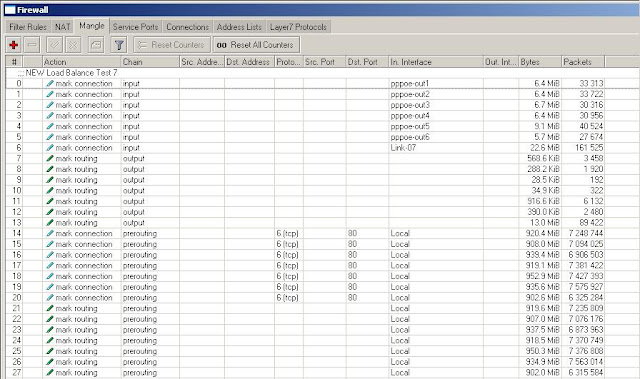640x379 pixels.
Task: Click '7 575 927' packets value
Action: pos(586,287)
